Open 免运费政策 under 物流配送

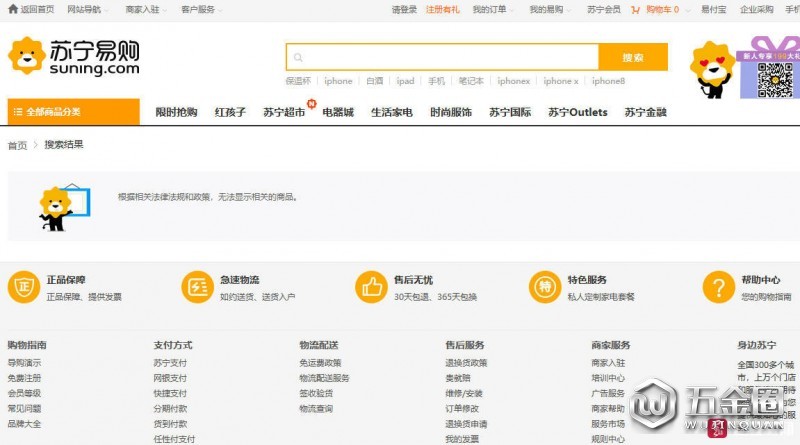[320, 363]
